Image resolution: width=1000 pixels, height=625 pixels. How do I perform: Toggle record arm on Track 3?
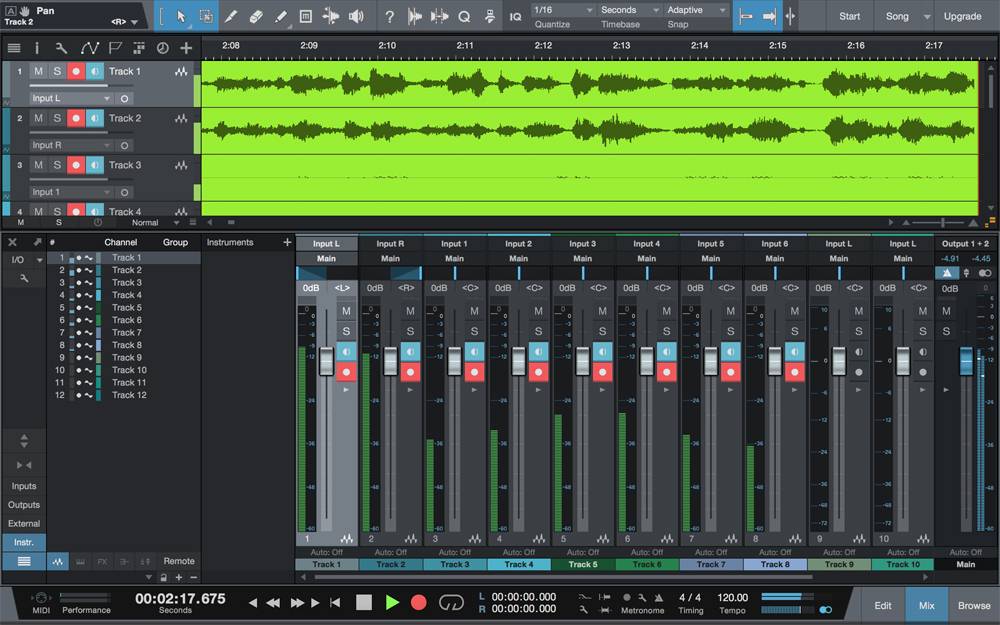76,165
